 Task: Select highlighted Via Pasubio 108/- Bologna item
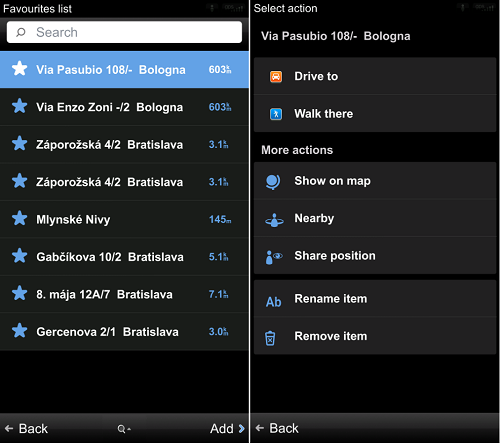click(x=124, y=70)
